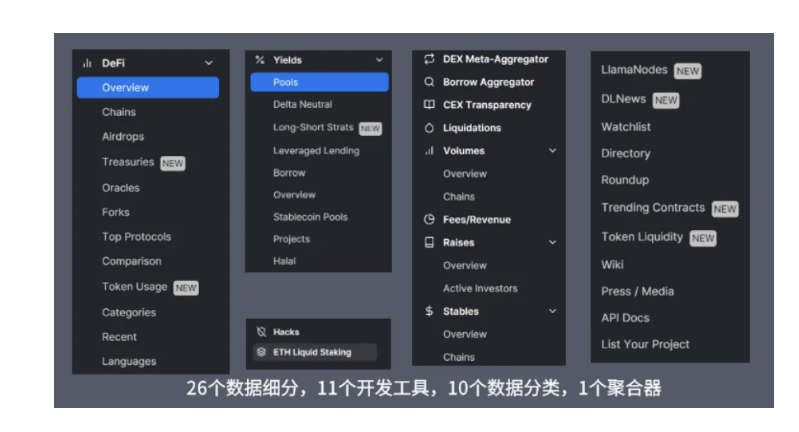
Task: Open Chains under Stables
Action: click(x=459, y=357)
